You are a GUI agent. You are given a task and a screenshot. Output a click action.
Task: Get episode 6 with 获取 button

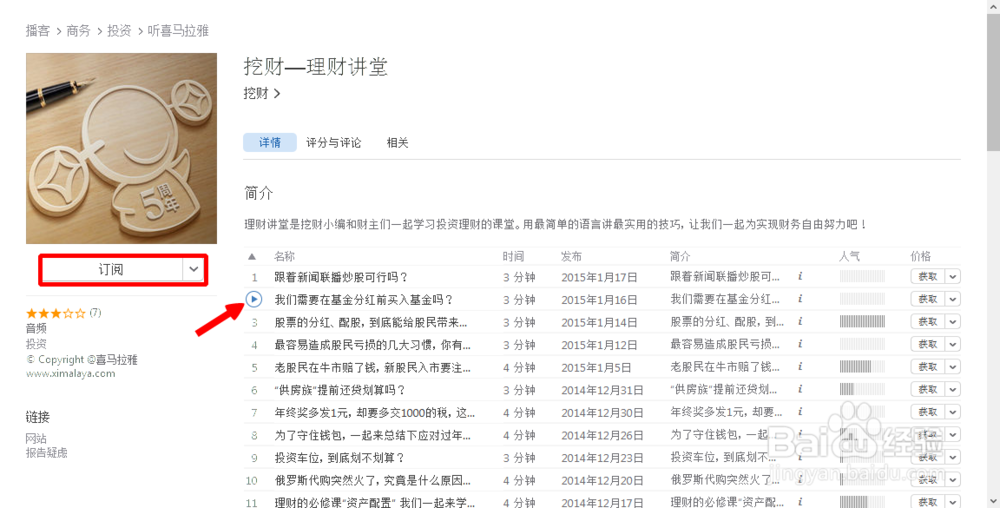pos(928,389)
